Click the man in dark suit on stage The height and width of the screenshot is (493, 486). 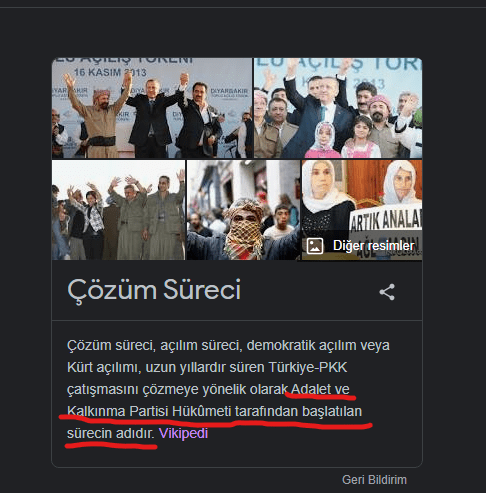click(150, 117)
